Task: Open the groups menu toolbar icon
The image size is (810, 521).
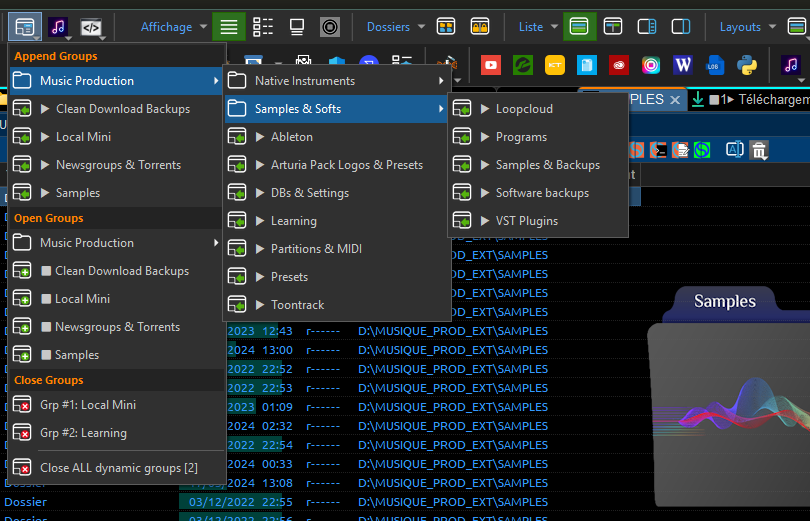Action: tap(25, 27)
